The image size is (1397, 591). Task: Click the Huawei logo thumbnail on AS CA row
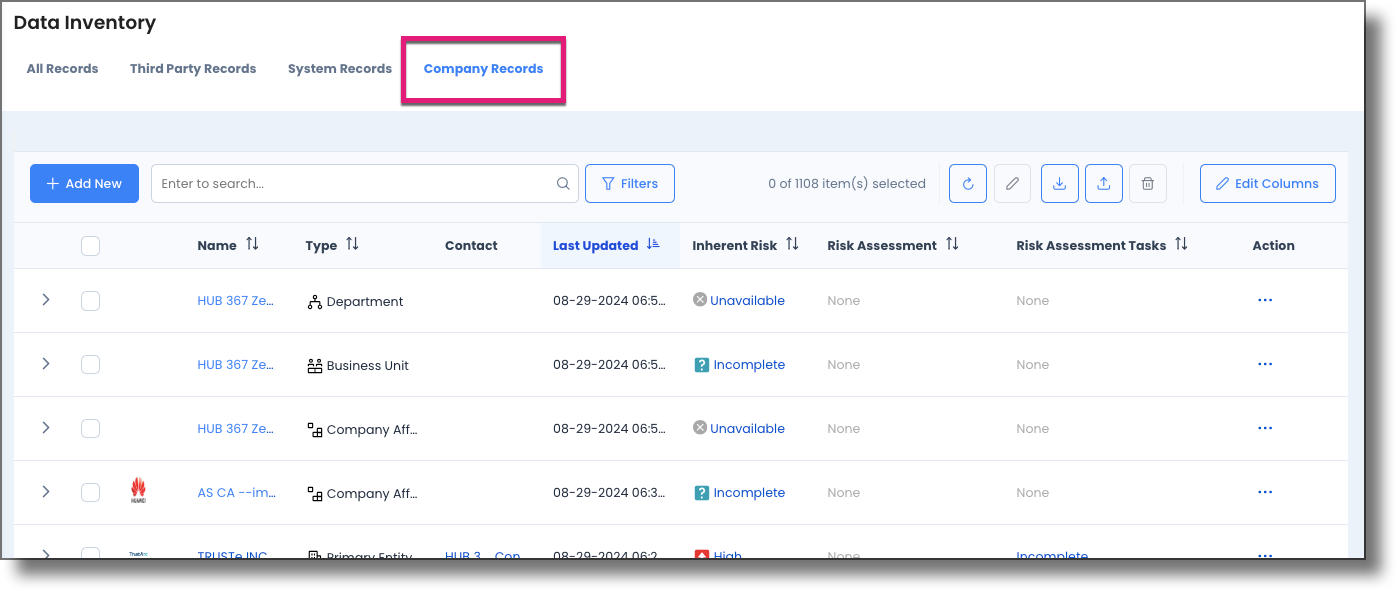tap(138, 491)
